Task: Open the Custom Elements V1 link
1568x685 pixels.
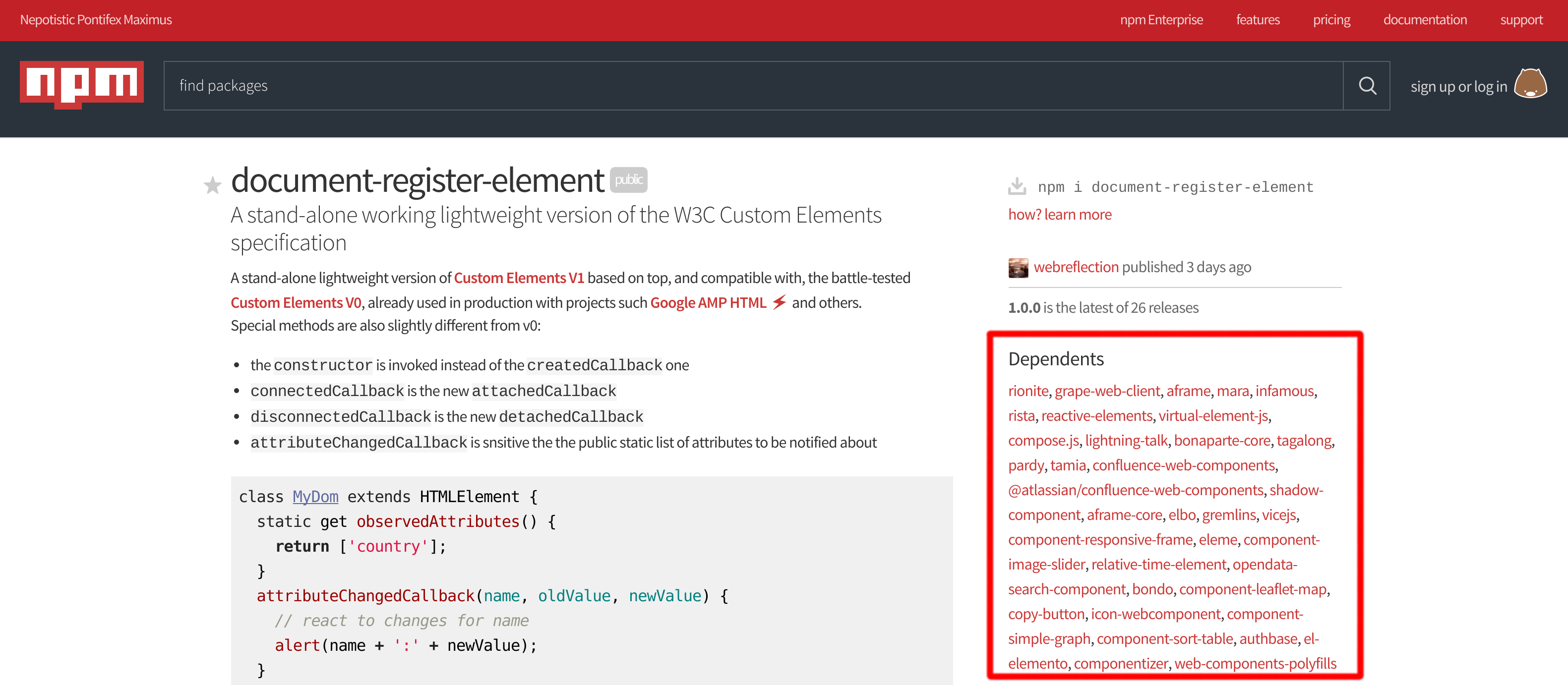Action: pyautogui.click(x=519, y=278)
